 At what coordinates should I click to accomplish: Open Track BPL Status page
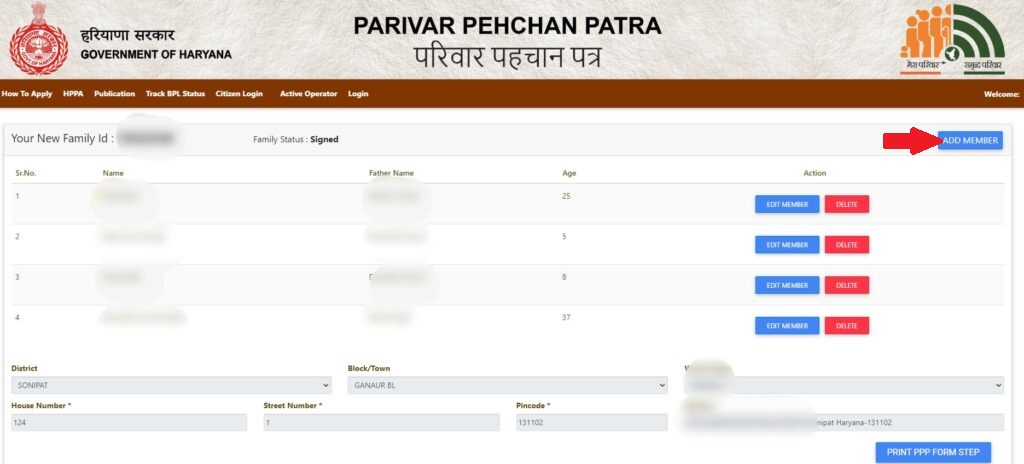175,94
